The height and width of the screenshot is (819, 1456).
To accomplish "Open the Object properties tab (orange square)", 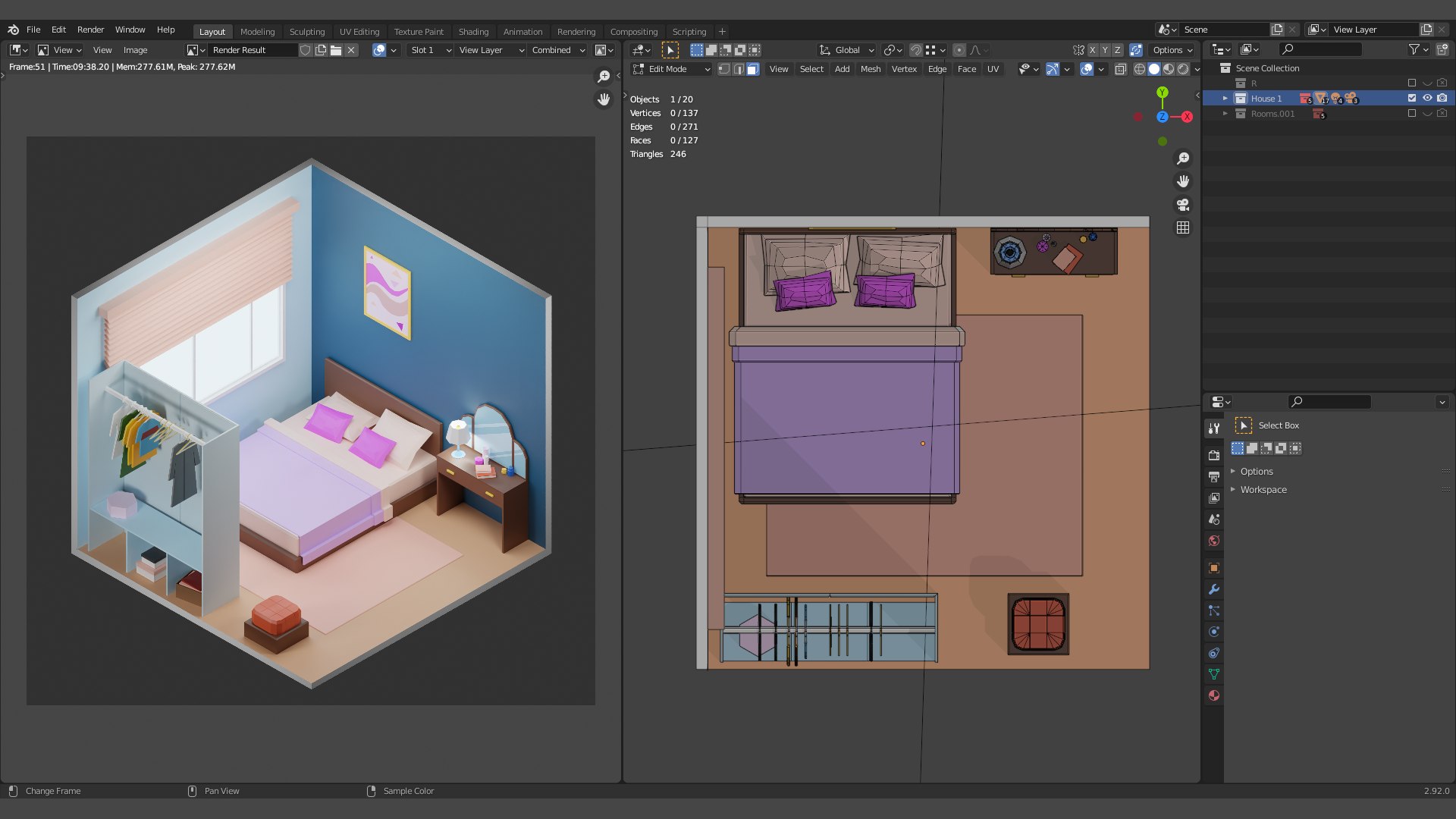I will (x=1213, y=568).
